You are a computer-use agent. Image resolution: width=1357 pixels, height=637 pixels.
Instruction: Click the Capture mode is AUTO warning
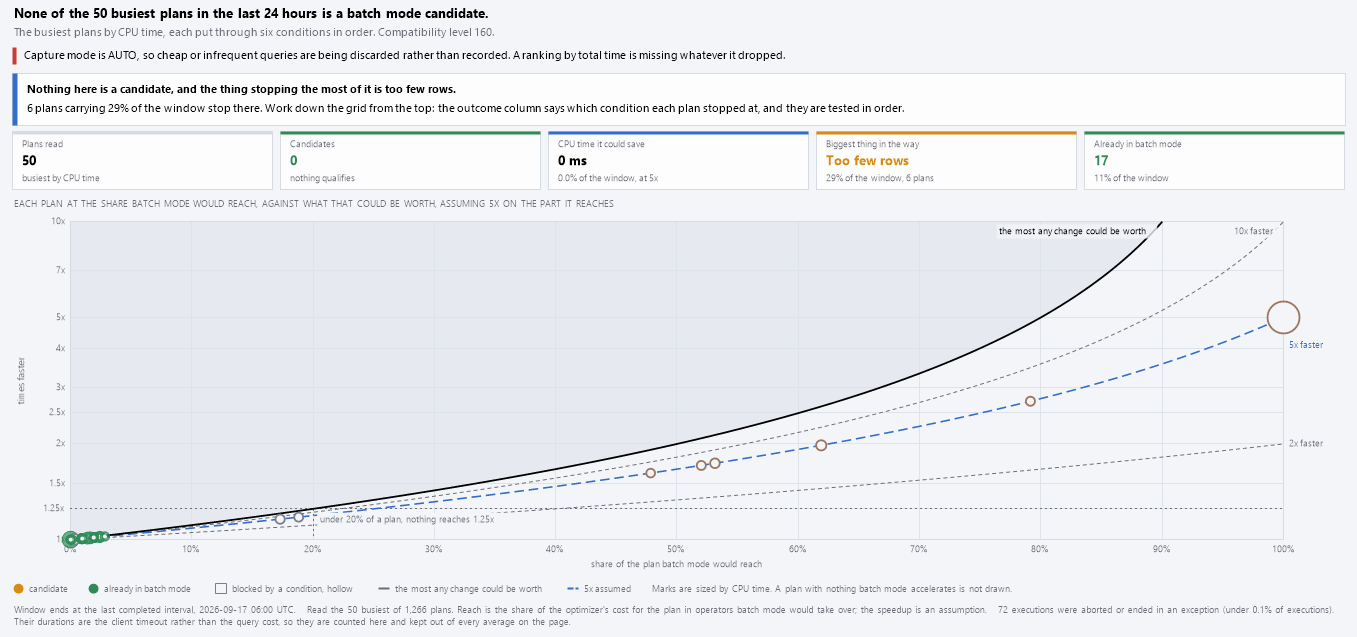(405, 55)
